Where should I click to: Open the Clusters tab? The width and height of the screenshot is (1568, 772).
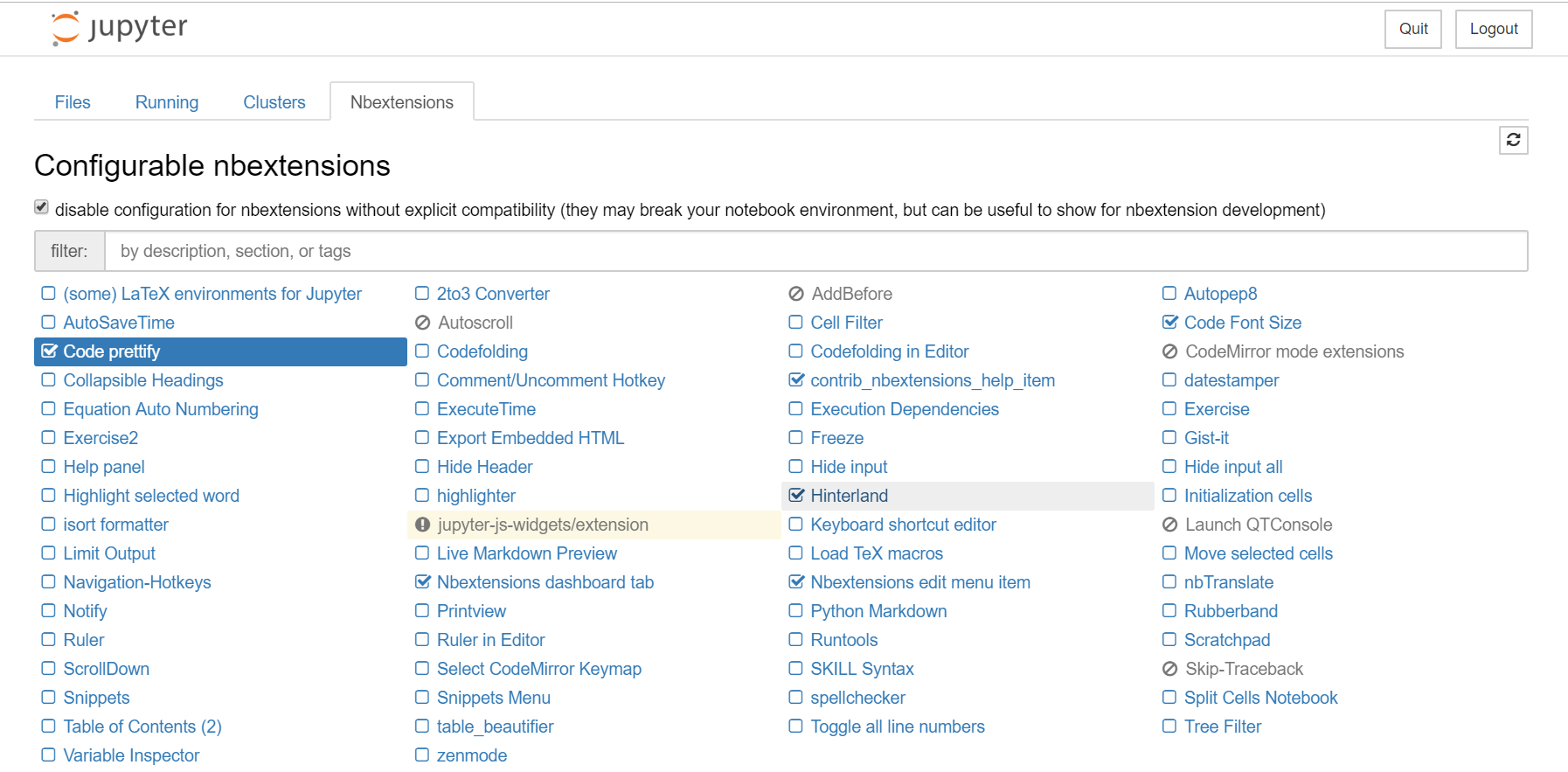[274, 102]
